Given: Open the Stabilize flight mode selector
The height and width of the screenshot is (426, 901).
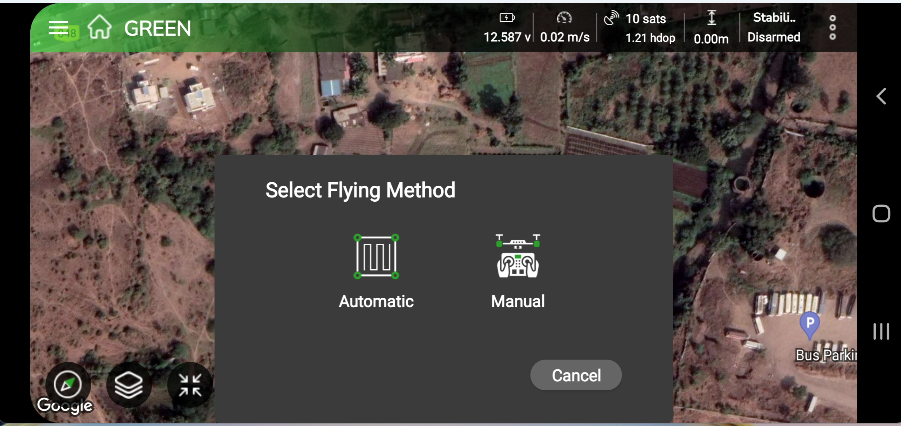Looking at the screenshot, I should (773, 18).
